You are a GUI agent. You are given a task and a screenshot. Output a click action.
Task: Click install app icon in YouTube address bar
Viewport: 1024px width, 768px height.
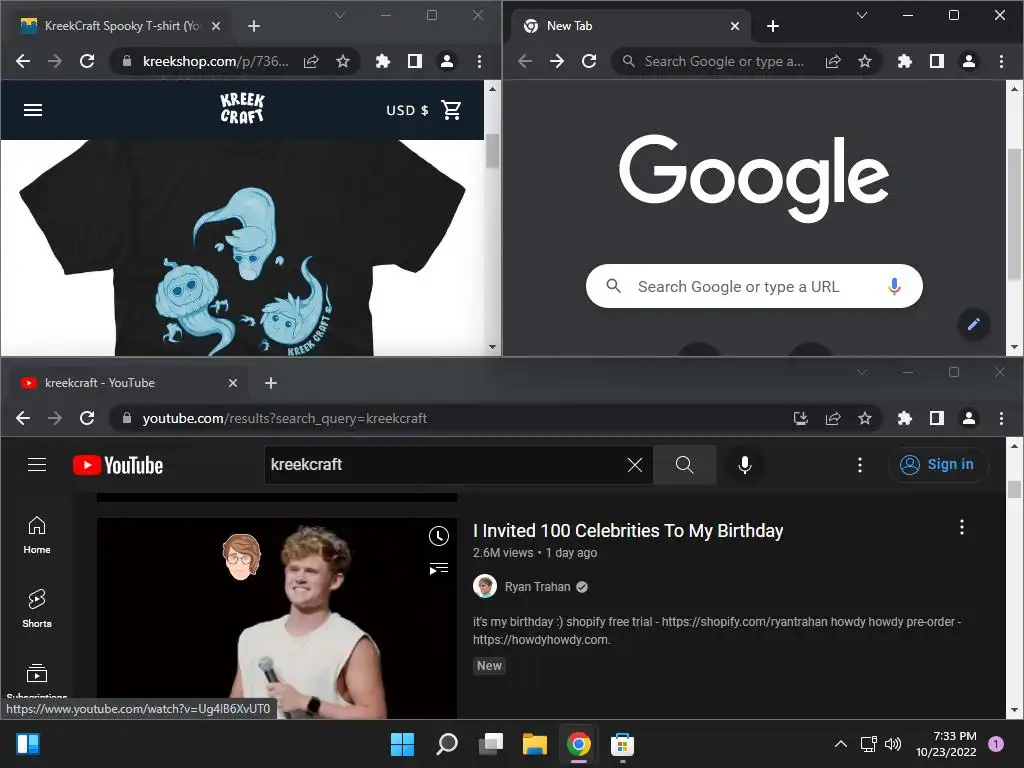click(801, 418)
